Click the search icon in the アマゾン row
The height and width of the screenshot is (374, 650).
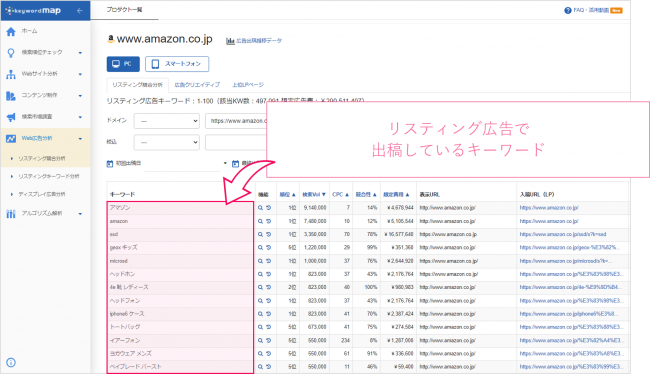click(260, 208)
